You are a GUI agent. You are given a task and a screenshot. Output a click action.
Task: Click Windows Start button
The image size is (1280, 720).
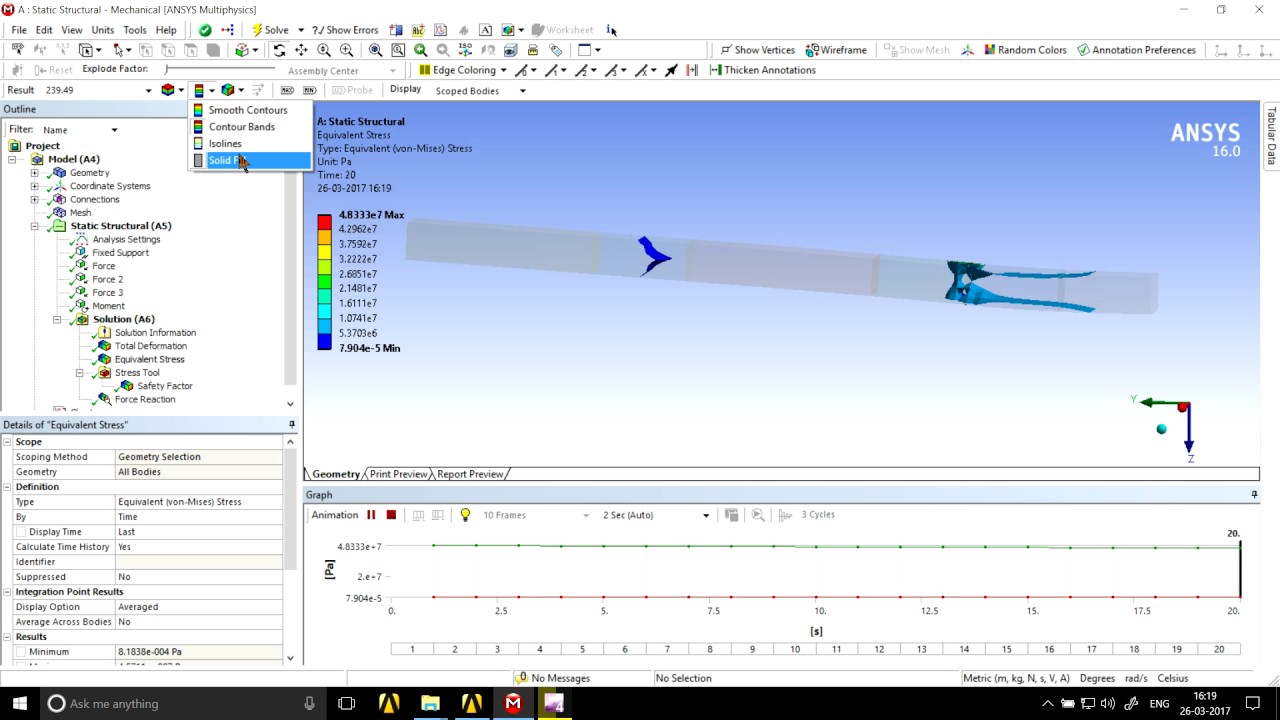[20, 703]
